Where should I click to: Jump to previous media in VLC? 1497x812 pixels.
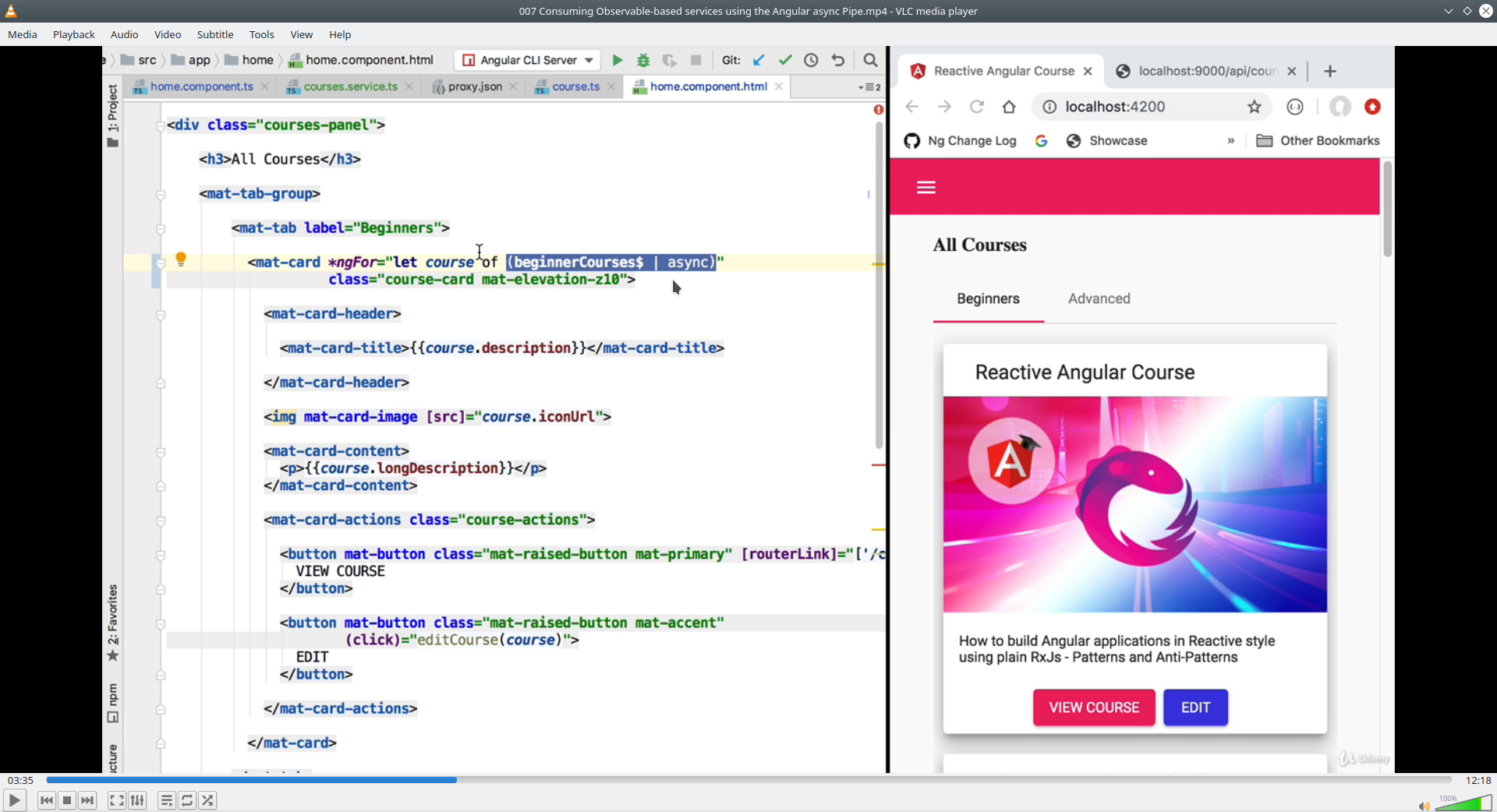pyautogui.click(x=47, y=800)
